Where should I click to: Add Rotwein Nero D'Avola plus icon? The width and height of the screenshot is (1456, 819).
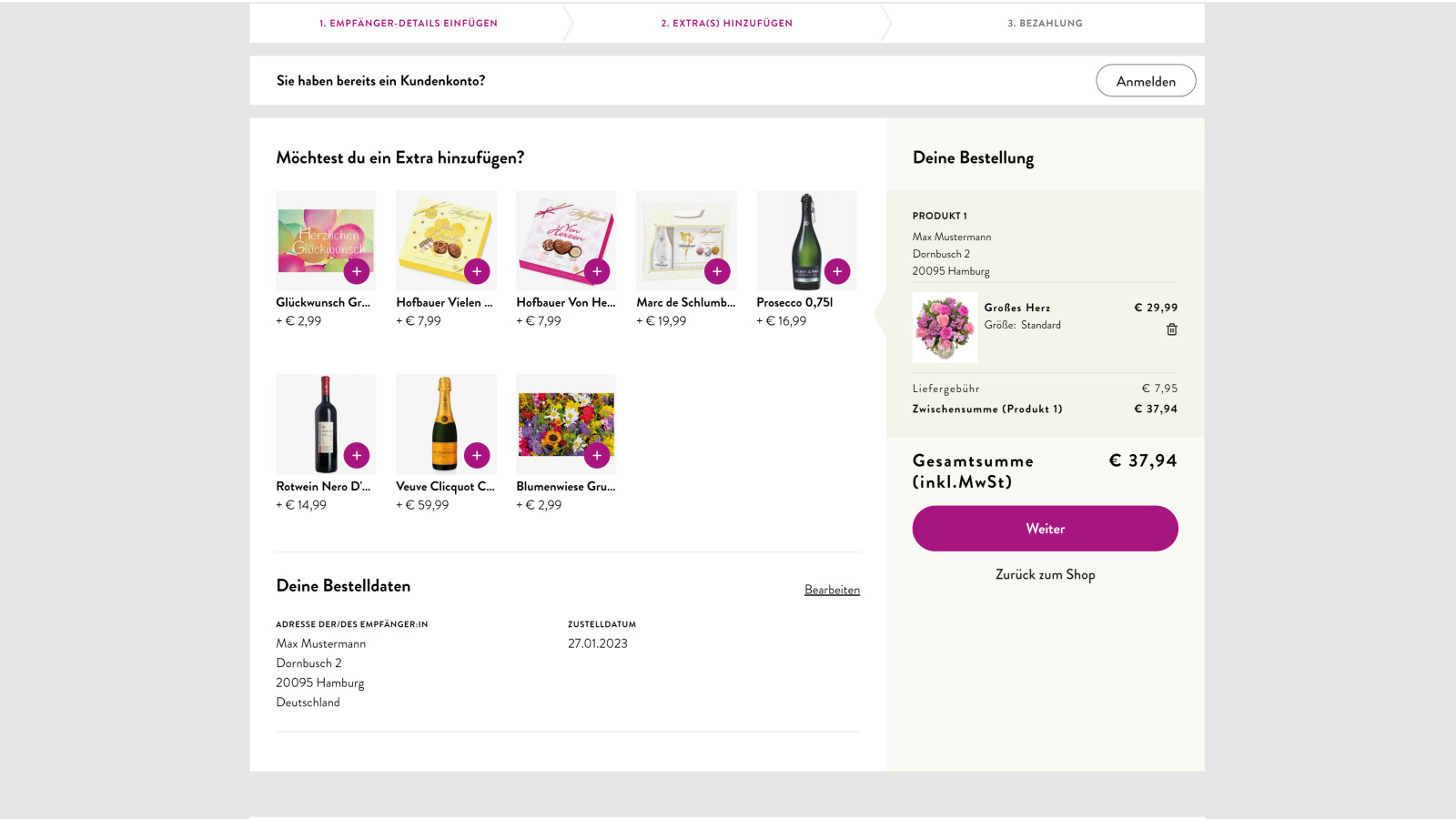coord(357,455)
